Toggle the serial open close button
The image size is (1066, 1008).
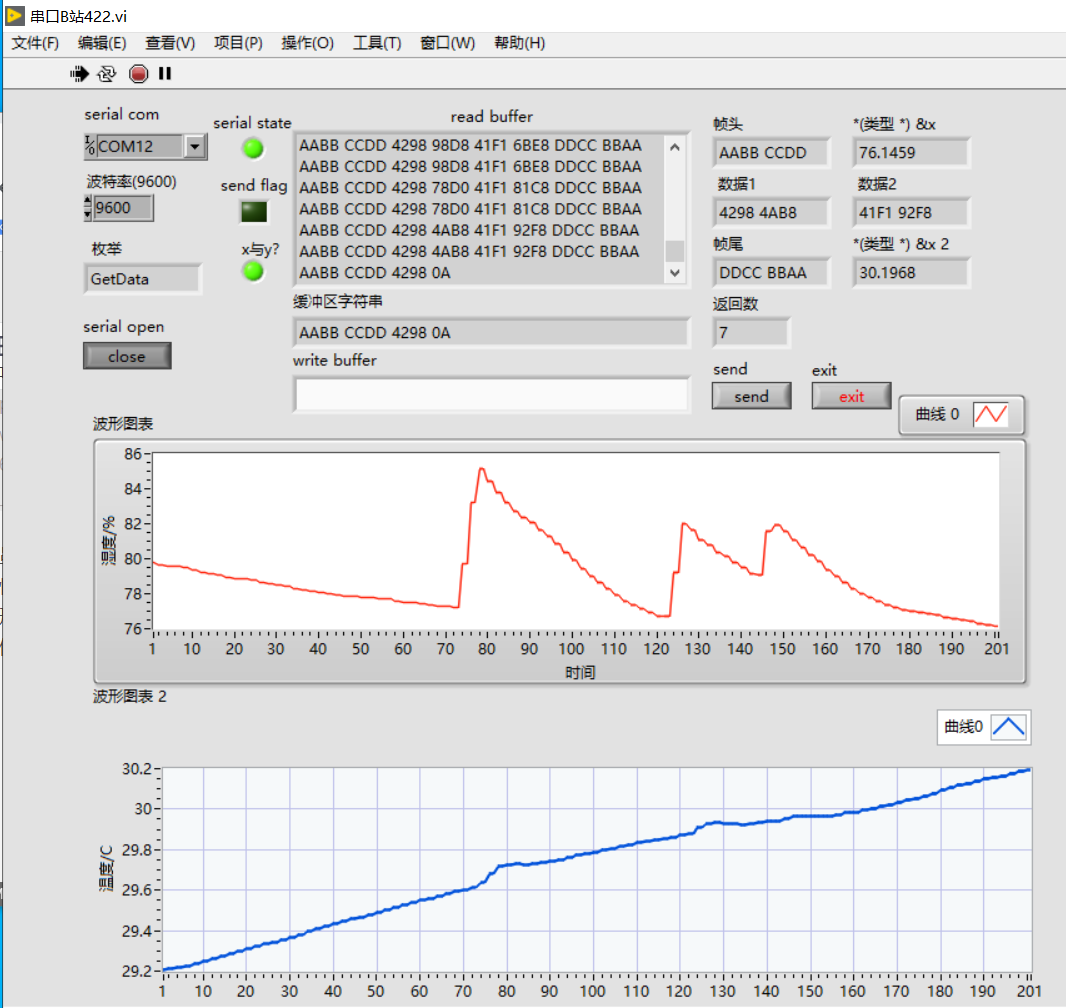tap(127, 356)
